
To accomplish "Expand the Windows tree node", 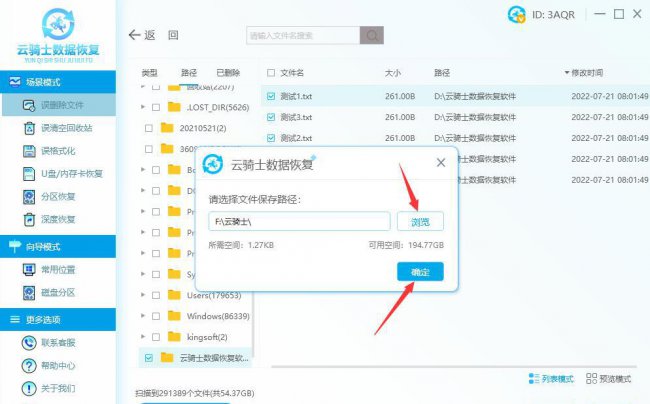I will 143,316.
